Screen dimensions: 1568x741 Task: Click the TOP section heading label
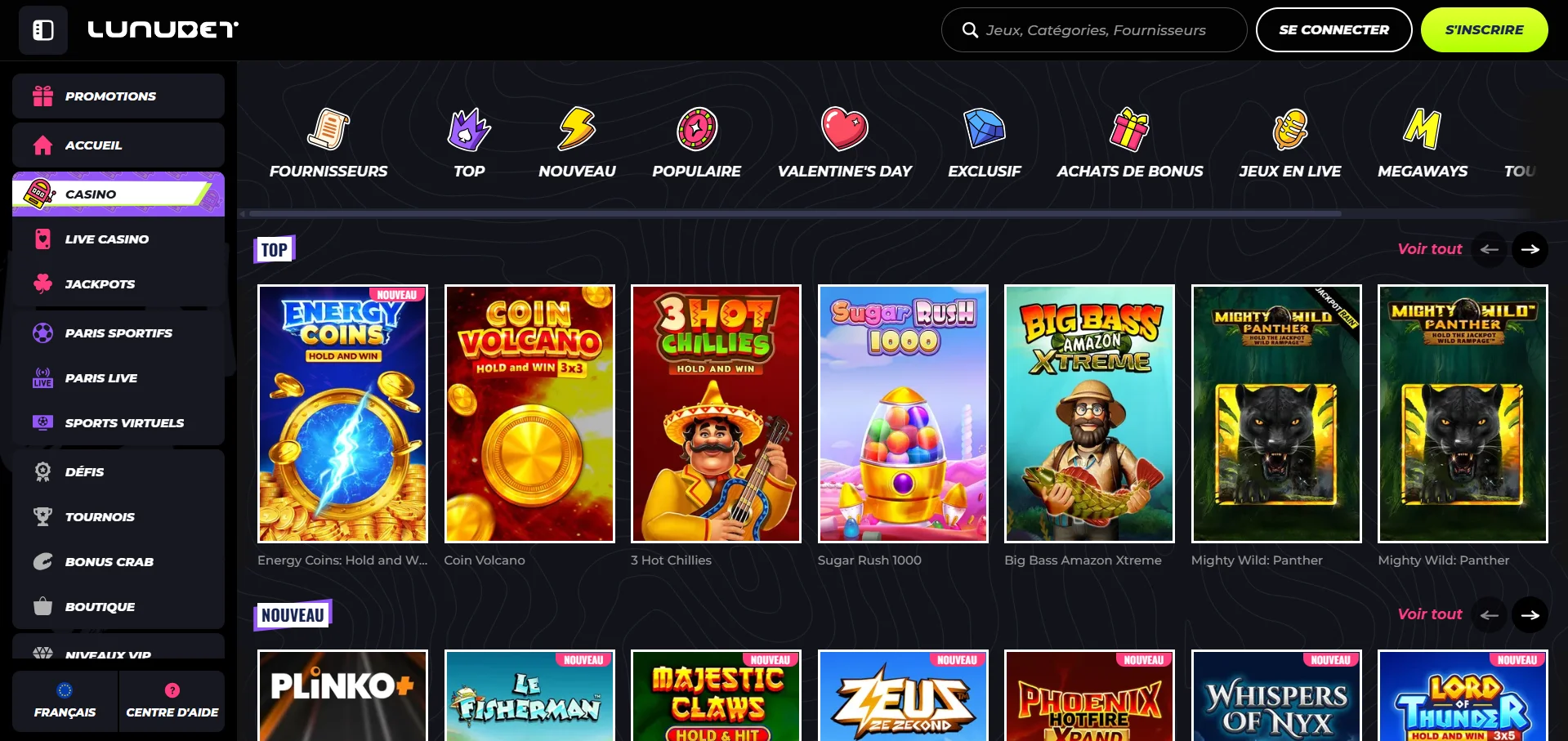pyautogui.click(x=275, y=250)
